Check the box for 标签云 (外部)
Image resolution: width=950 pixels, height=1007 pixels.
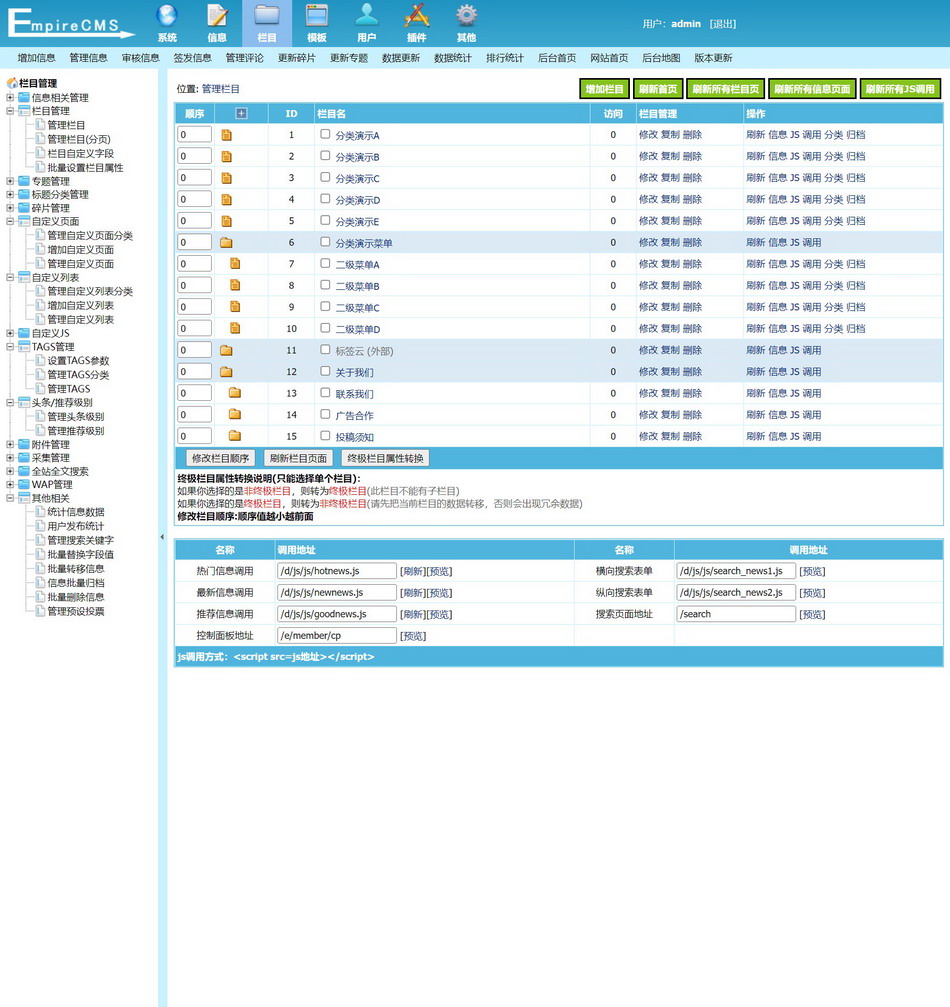pos(325,350)
